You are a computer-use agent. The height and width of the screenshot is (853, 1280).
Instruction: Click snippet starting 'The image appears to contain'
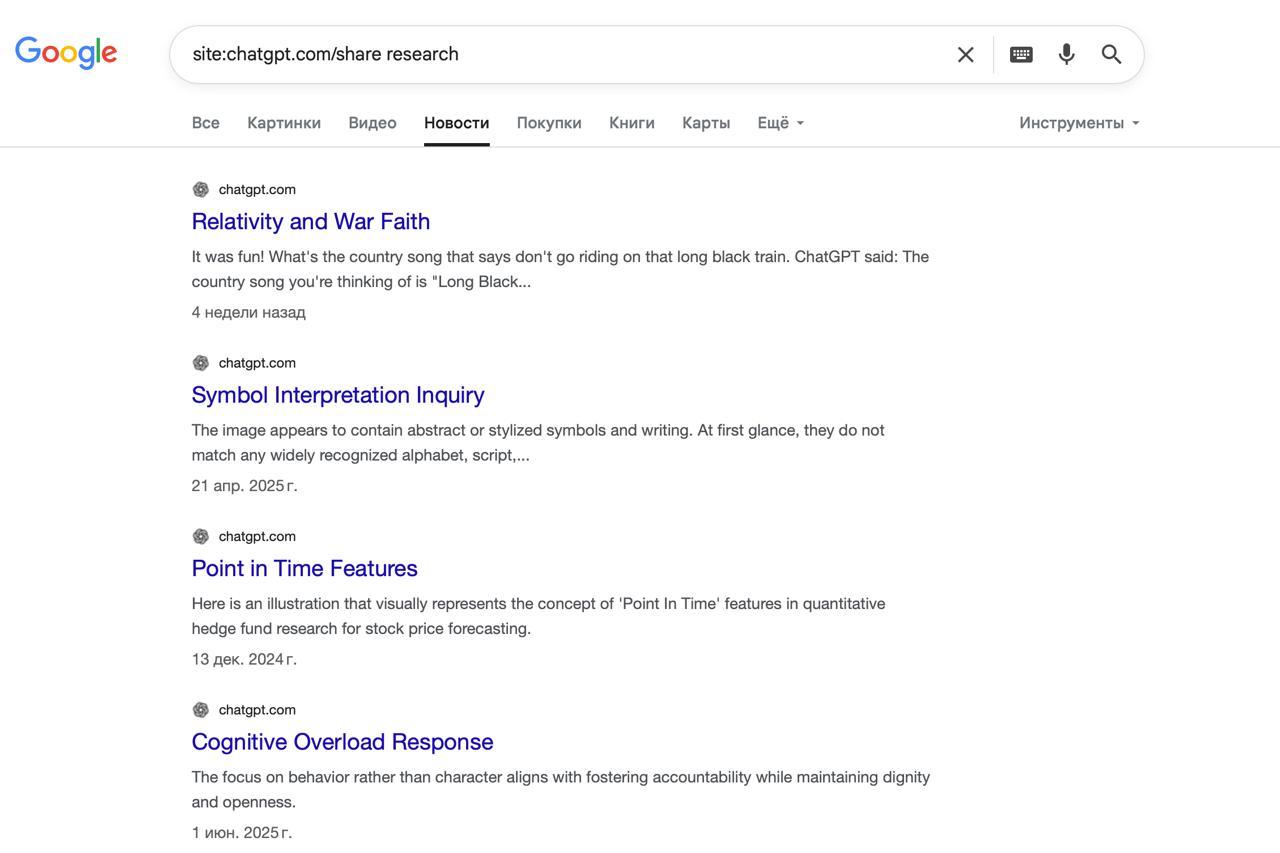(x=538, y=442)
